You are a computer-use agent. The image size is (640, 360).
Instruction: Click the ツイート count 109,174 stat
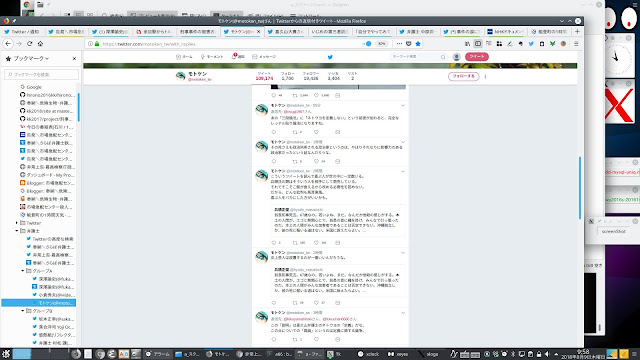coord(264,76)
